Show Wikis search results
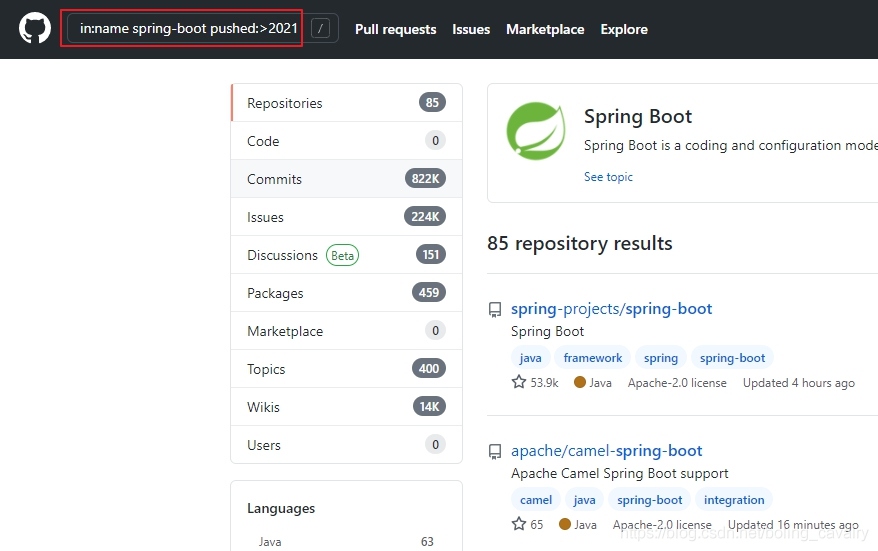Image resolution: width=878 pixels, height=551 pixels. coord(347,407)
